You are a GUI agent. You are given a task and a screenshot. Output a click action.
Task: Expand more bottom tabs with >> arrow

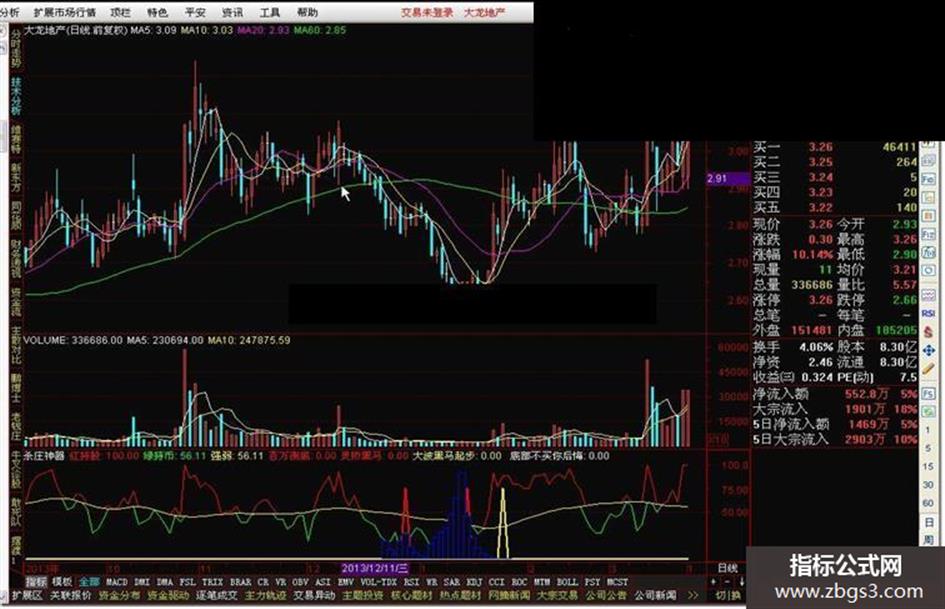click(x=693, y=596)
